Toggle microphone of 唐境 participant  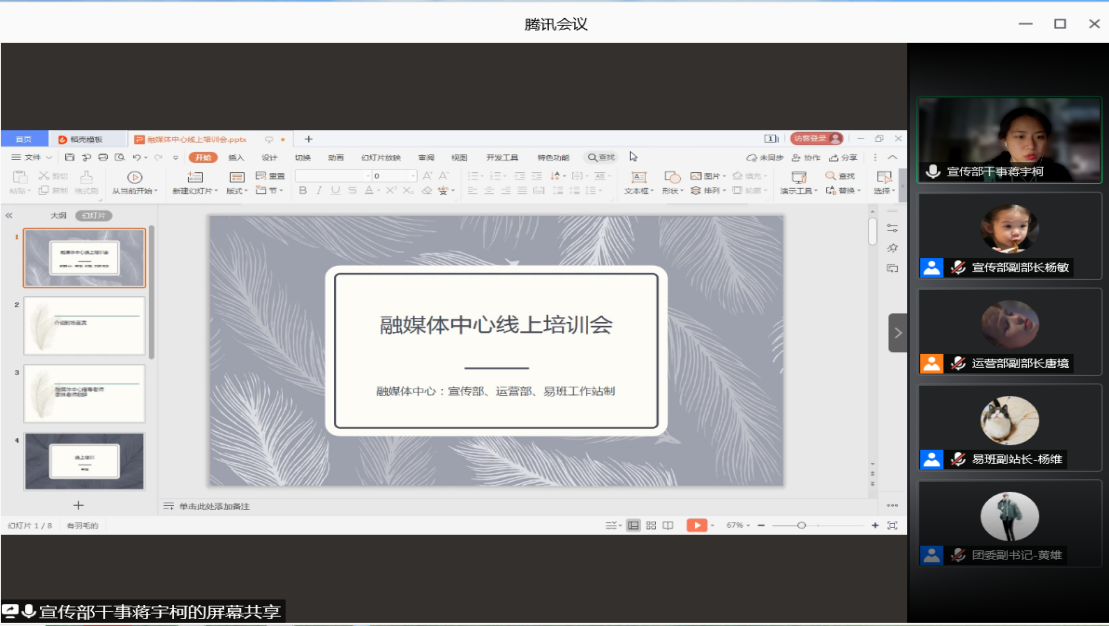(958, 364)
